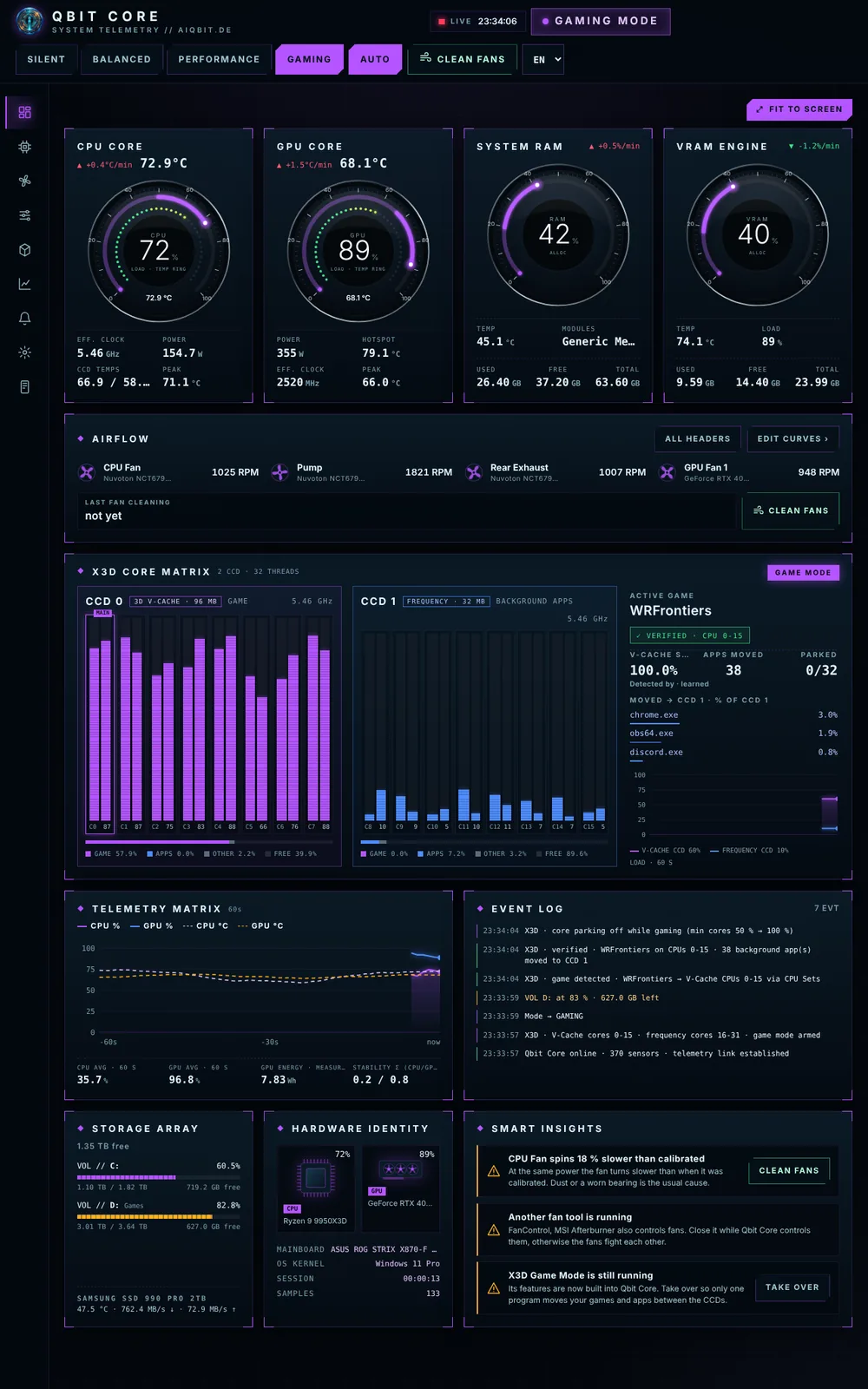Click the 1821 RPM Pump value

pos(429,472)
